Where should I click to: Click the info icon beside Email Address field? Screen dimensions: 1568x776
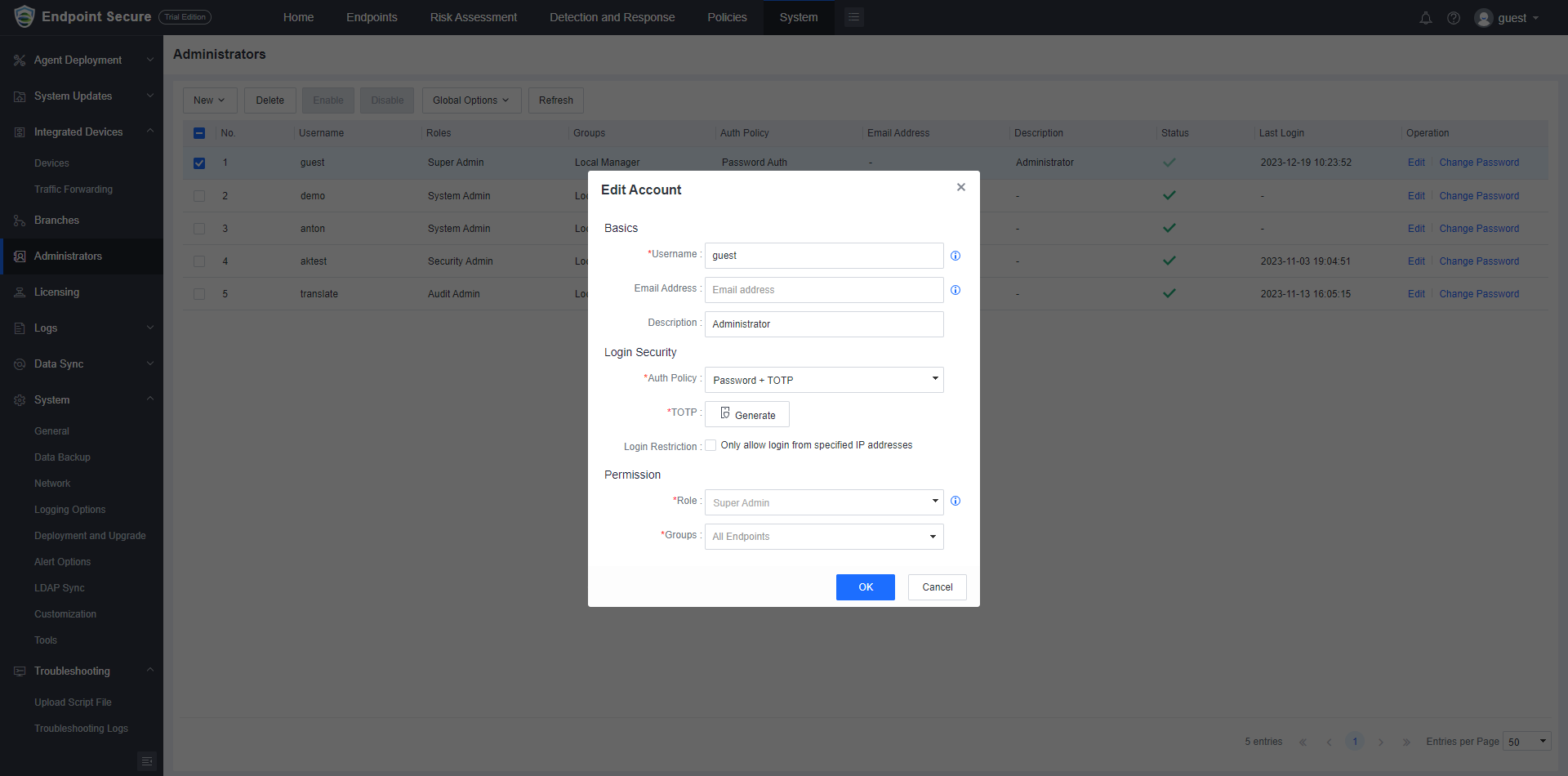[x=955, y=290]
